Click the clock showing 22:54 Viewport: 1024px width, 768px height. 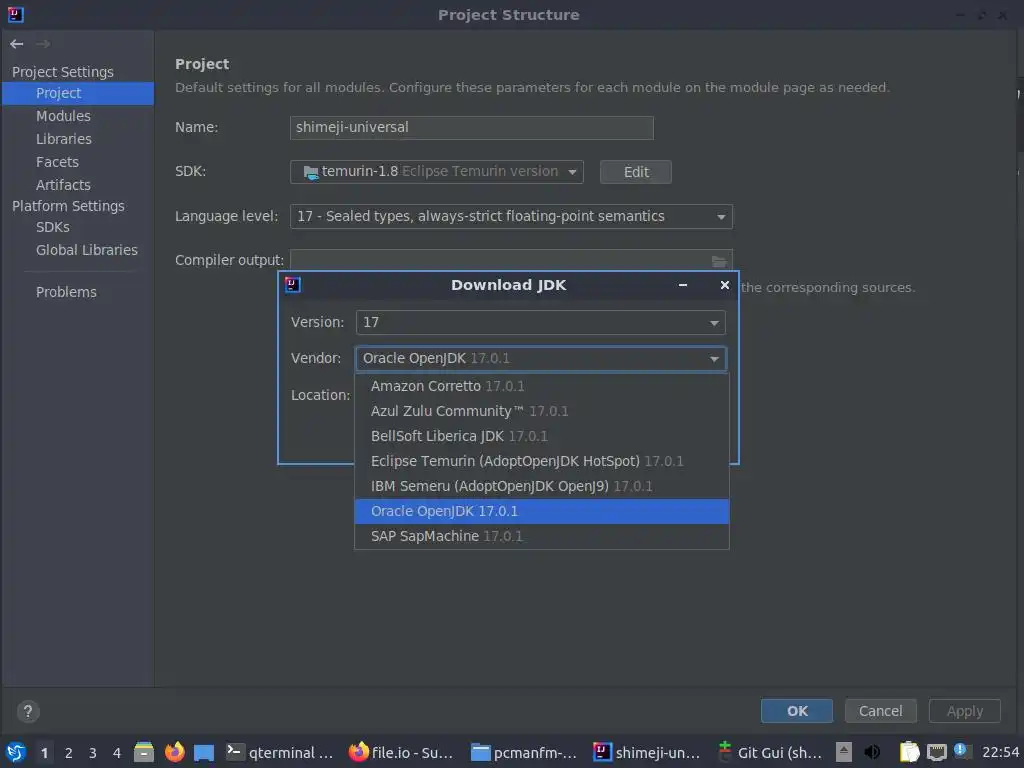(x=1000, y=752)
